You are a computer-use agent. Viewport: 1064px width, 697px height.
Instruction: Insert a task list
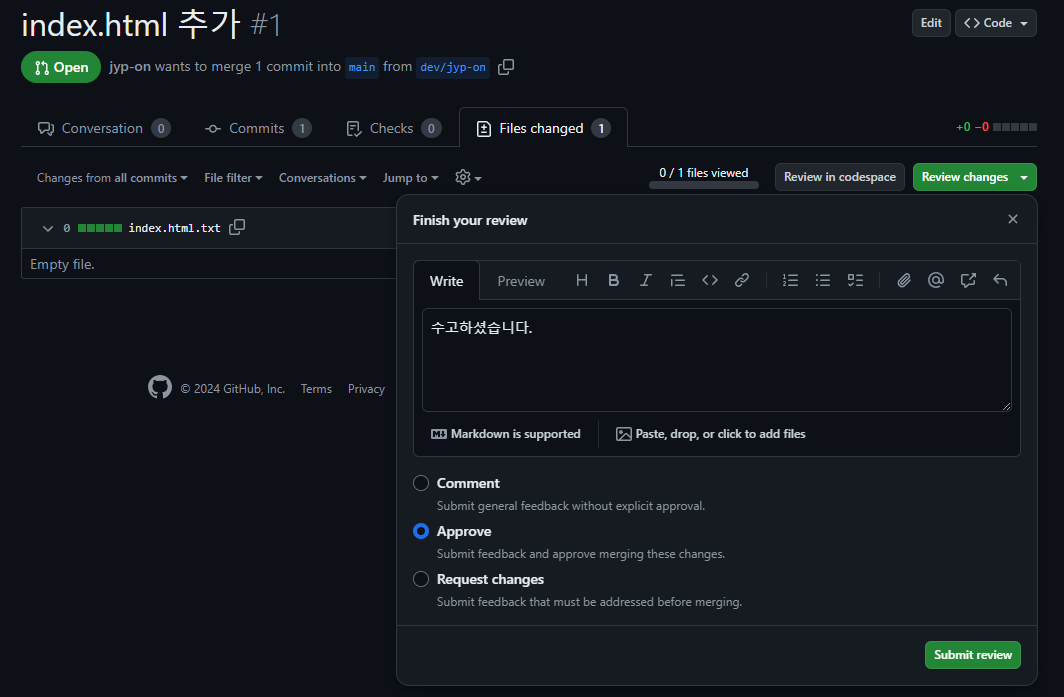point(855,280)
